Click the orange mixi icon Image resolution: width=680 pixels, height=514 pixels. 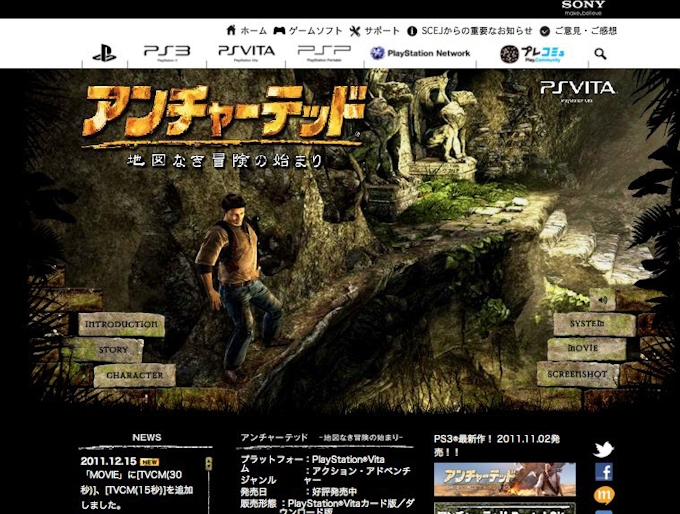[603, 495]
